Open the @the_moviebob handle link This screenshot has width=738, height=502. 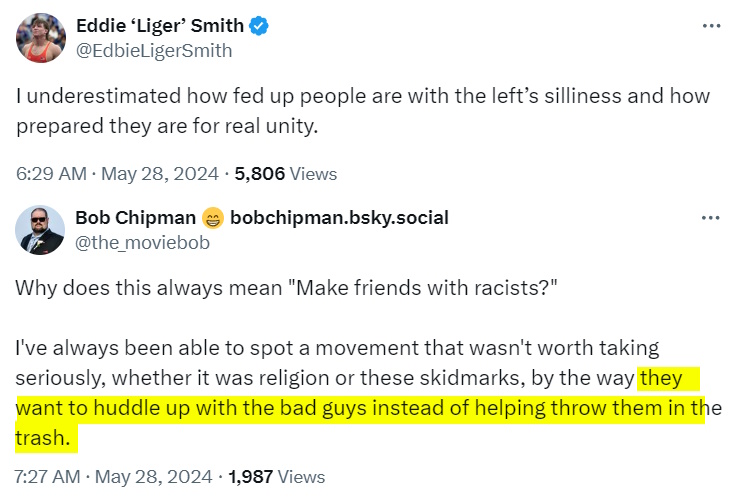[132, 241]
